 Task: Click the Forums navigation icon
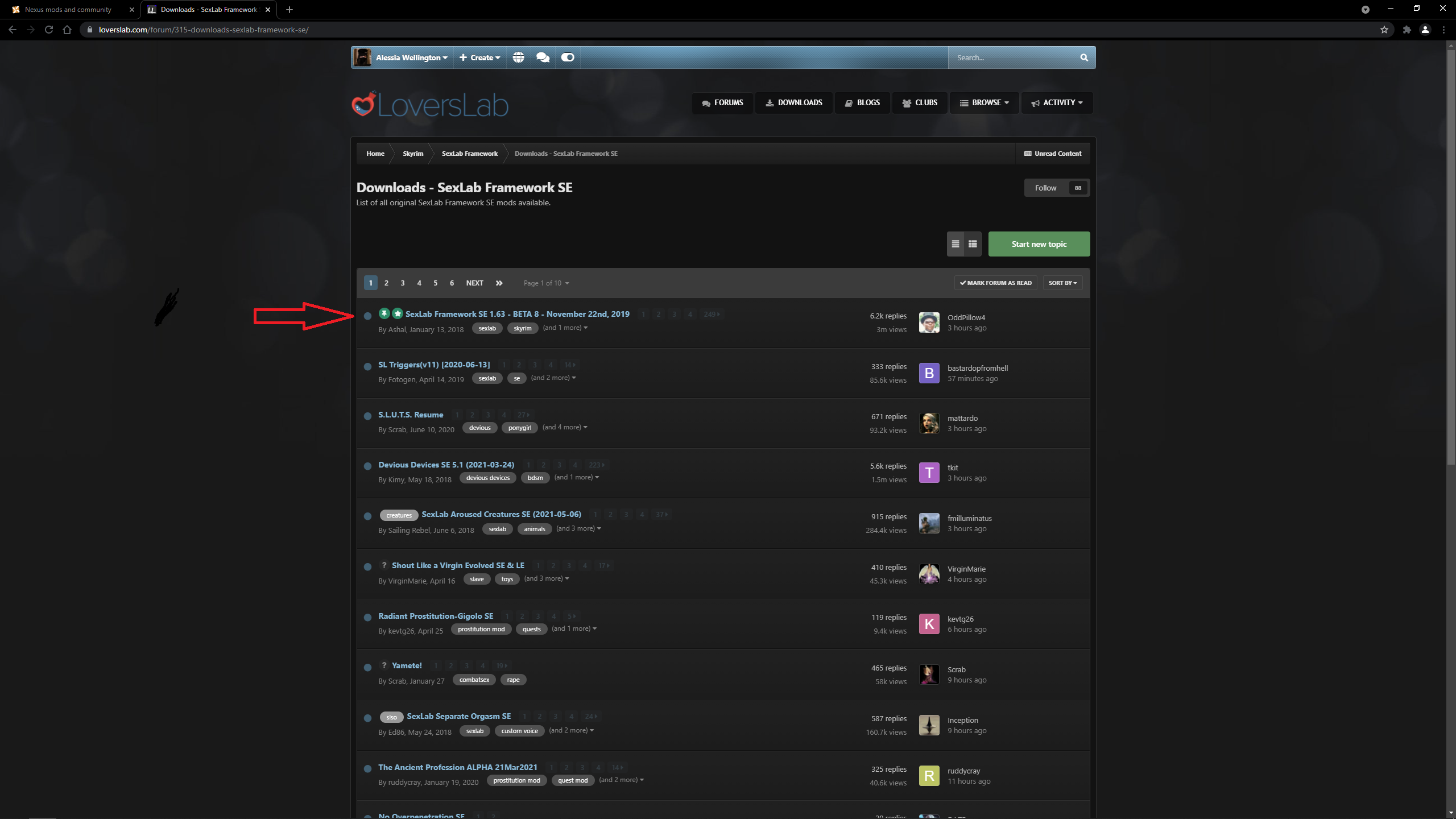(x=706, y=103)
